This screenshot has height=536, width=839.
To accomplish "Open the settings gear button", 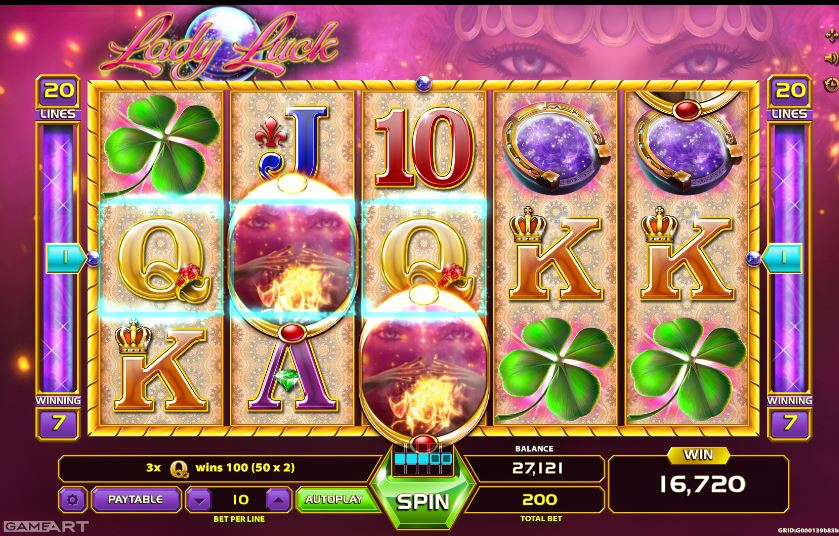I will [72, 500].
